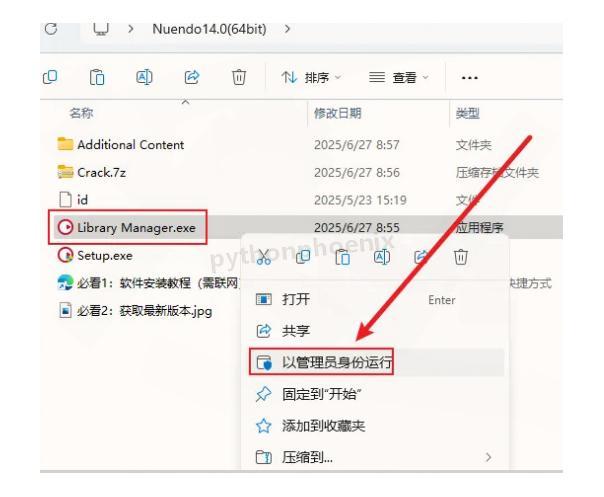Viewport: 604px width, 497px height.
Task: Click toolbar Paste icon
Action: tap(97, 77)
